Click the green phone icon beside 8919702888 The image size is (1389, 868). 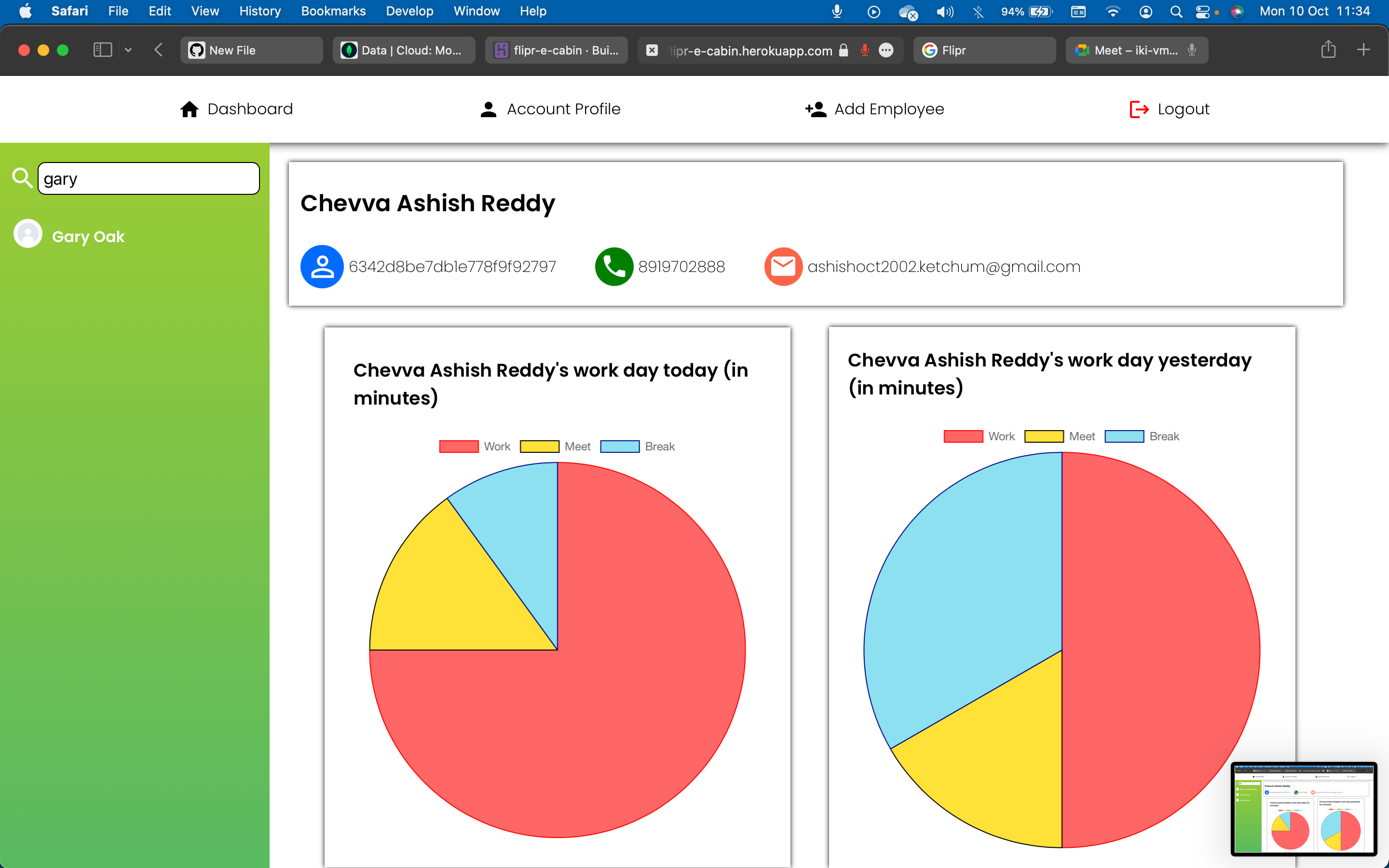(x=613, y=266)
